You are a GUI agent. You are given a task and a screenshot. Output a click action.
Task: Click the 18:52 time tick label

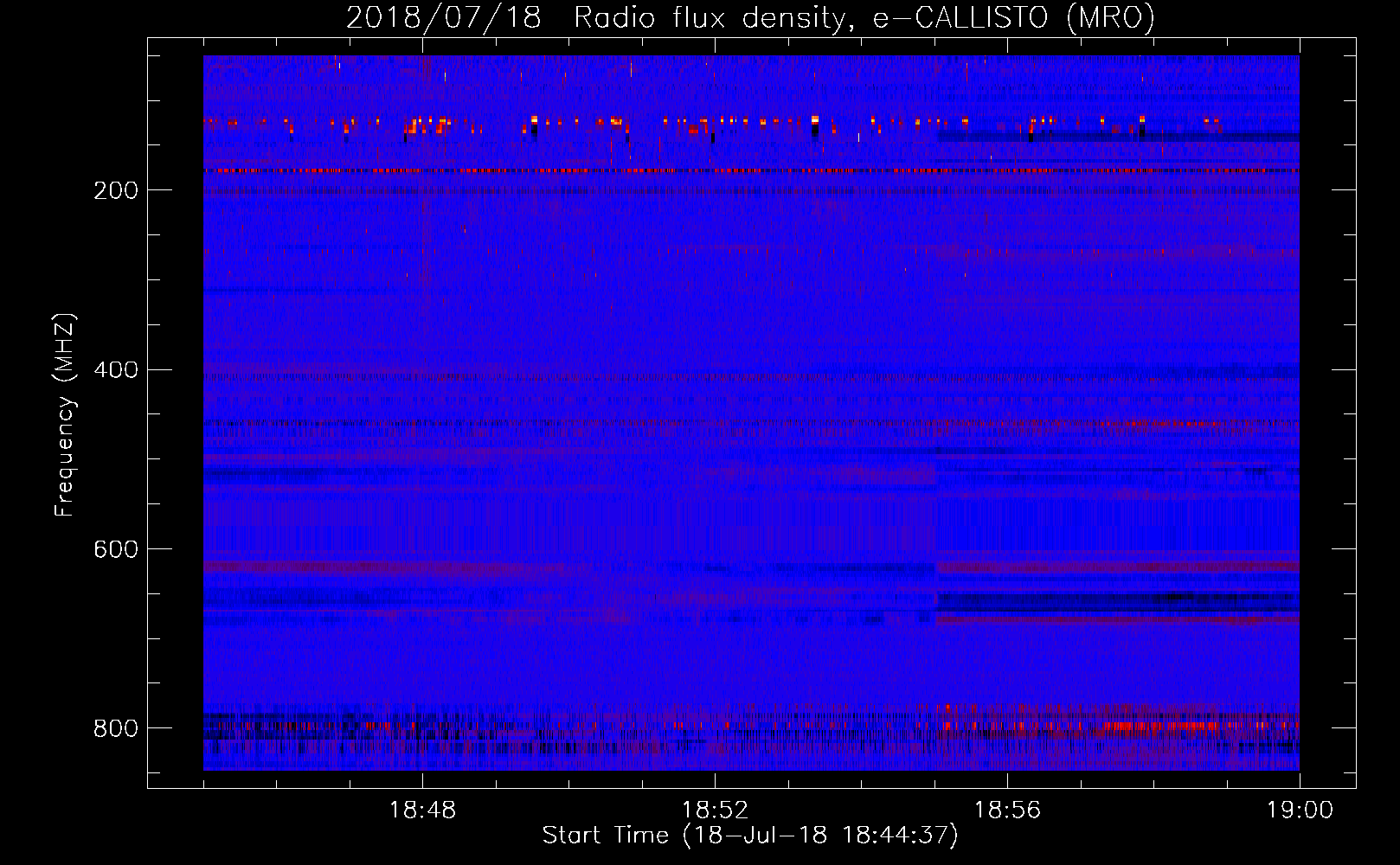click(x=715, y=811)
